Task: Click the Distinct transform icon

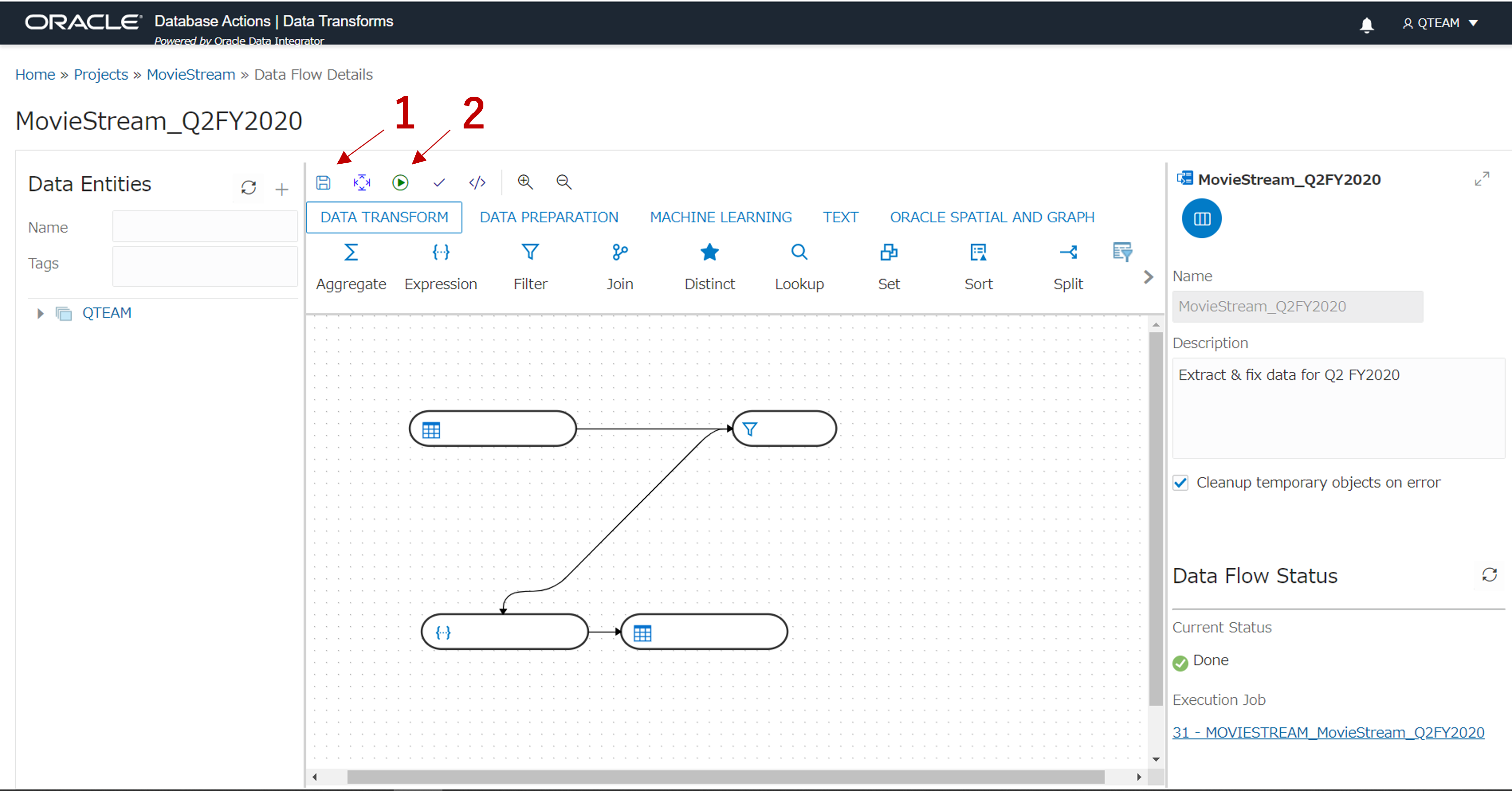Action: [x=708, y=252]
